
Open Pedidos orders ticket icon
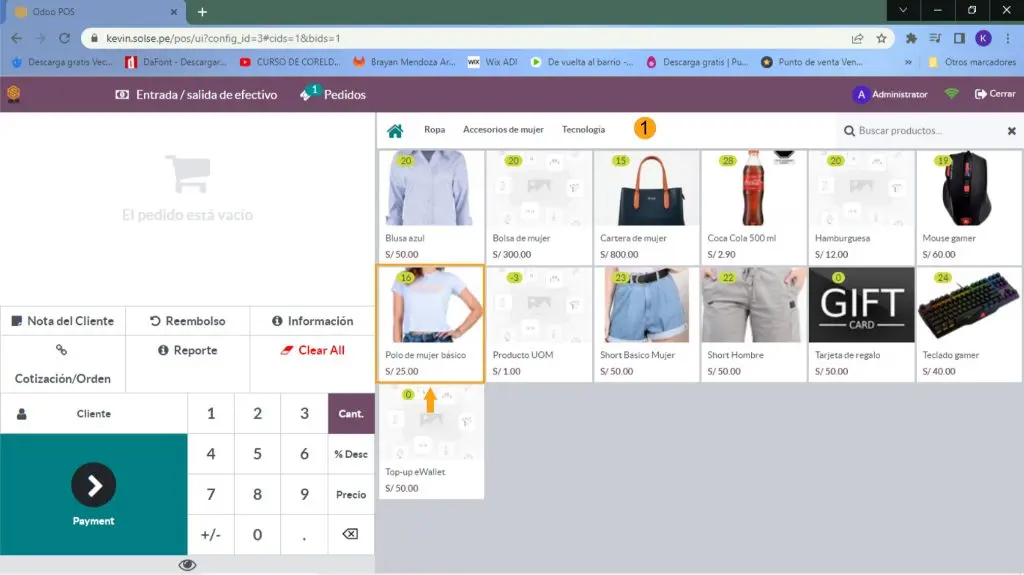pos(308,94)
